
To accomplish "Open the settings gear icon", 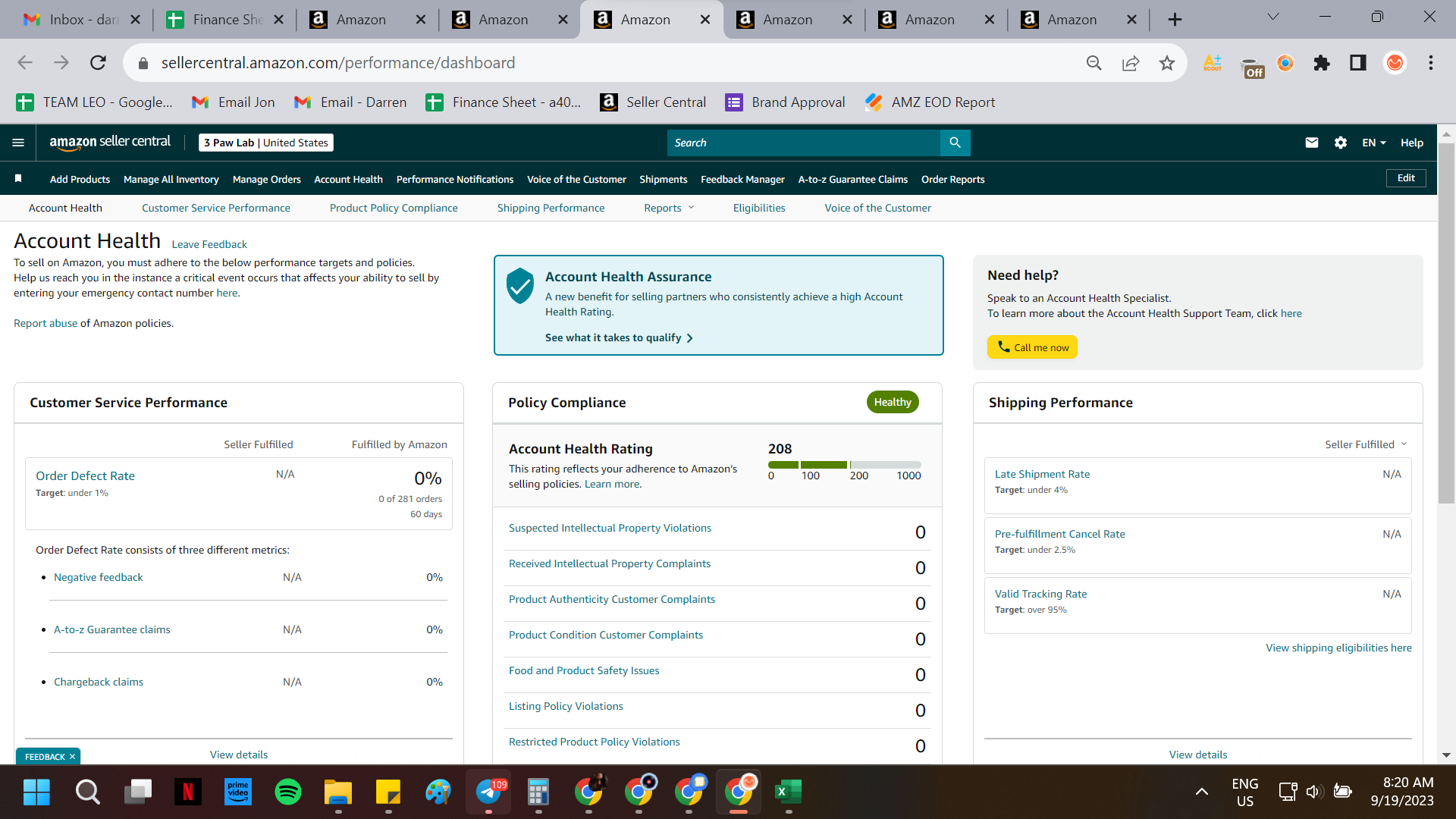I will coord(1340,143).
